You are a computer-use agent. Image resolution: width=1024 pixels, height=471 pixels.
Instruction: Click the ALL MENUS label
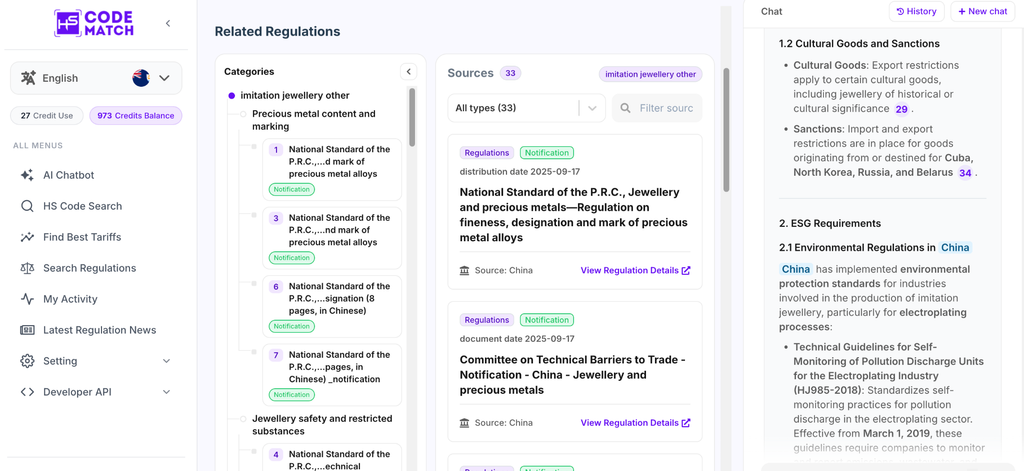click(x=38, y=146)
